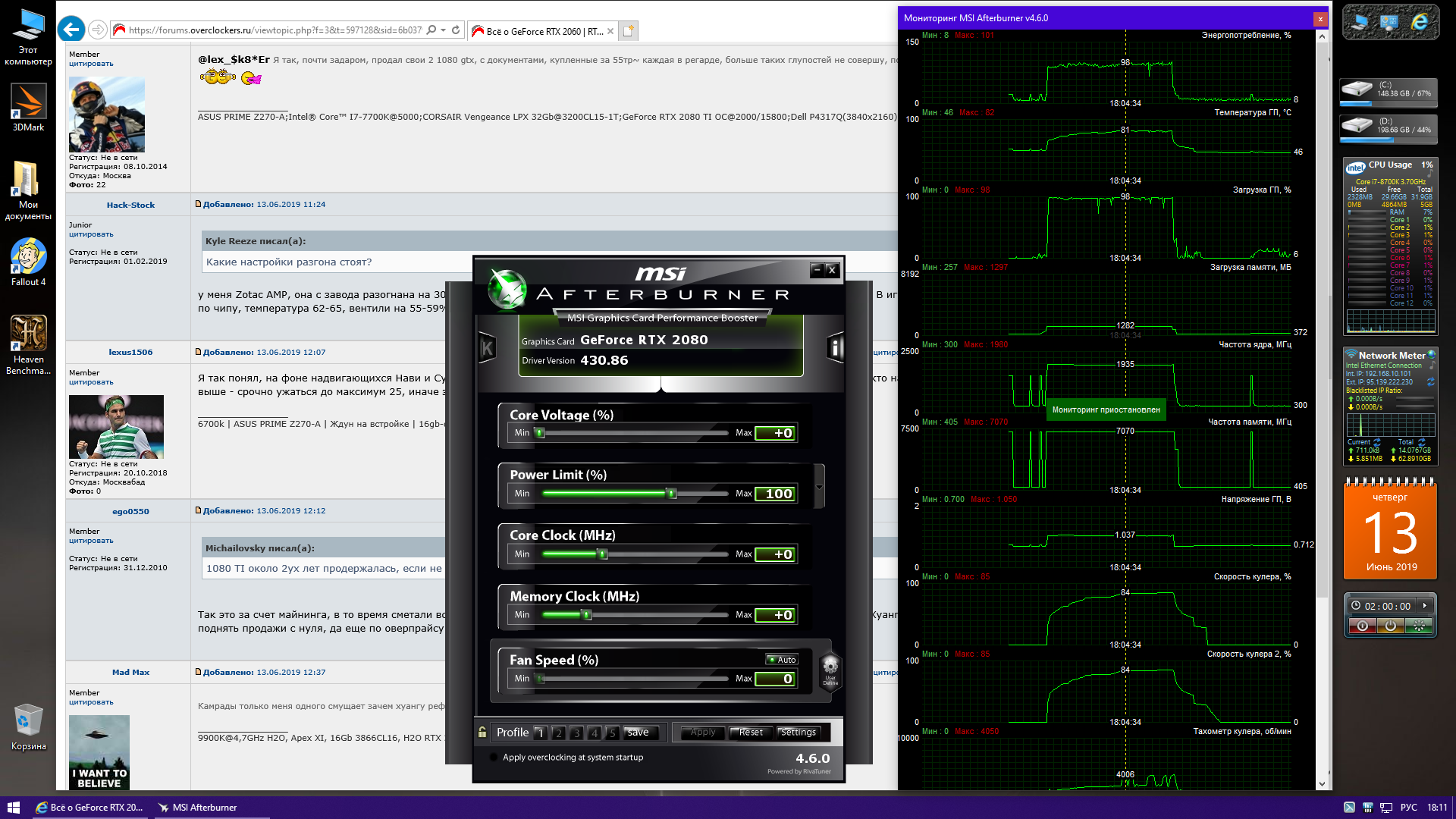Expand the Power Limit side arrow
This screenshot has height=819, width=1456.
click(x=819, y=487)
